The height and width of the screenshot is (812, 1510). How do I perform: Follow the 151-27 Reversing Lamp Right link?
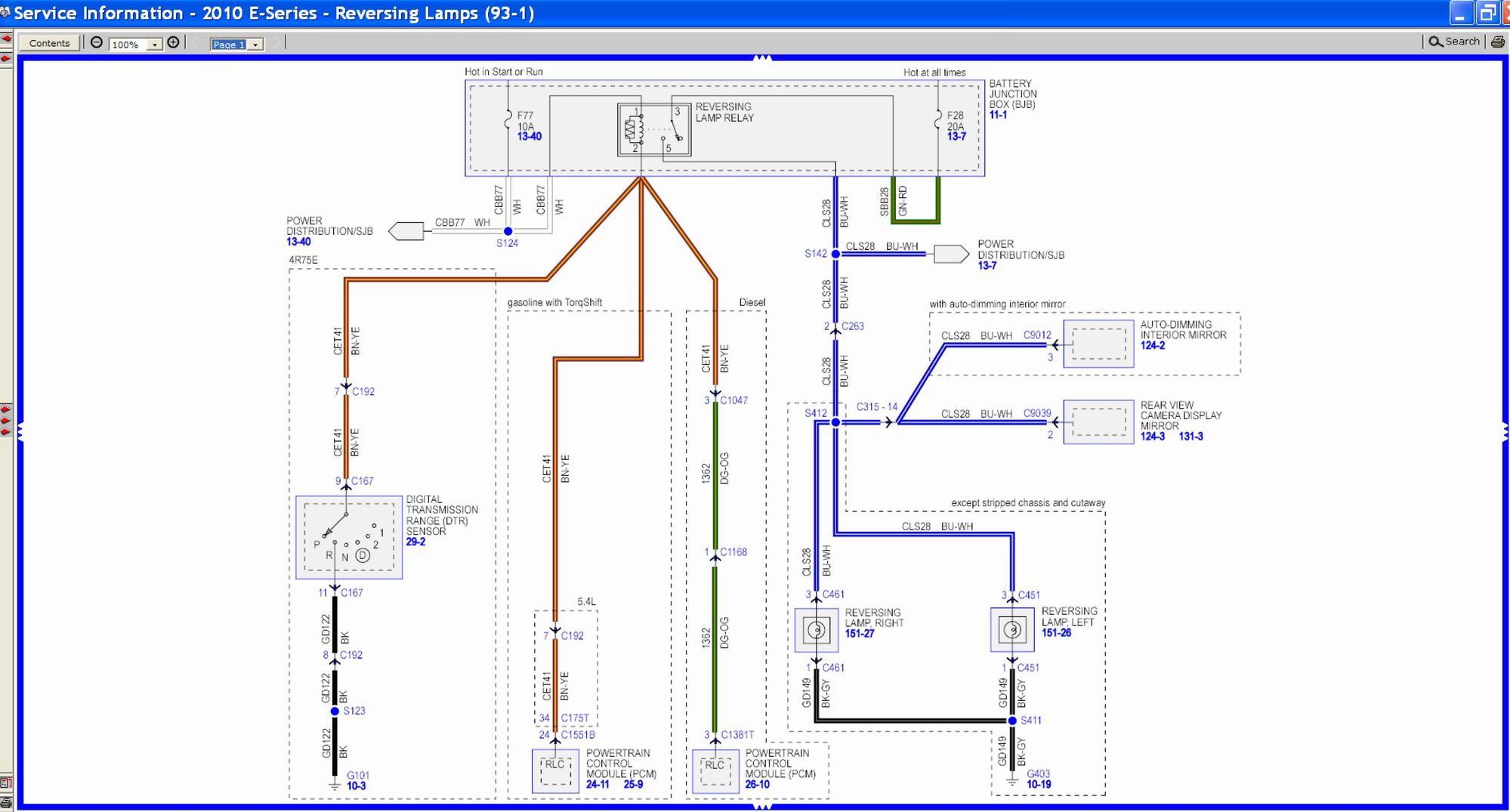point(860,634)
